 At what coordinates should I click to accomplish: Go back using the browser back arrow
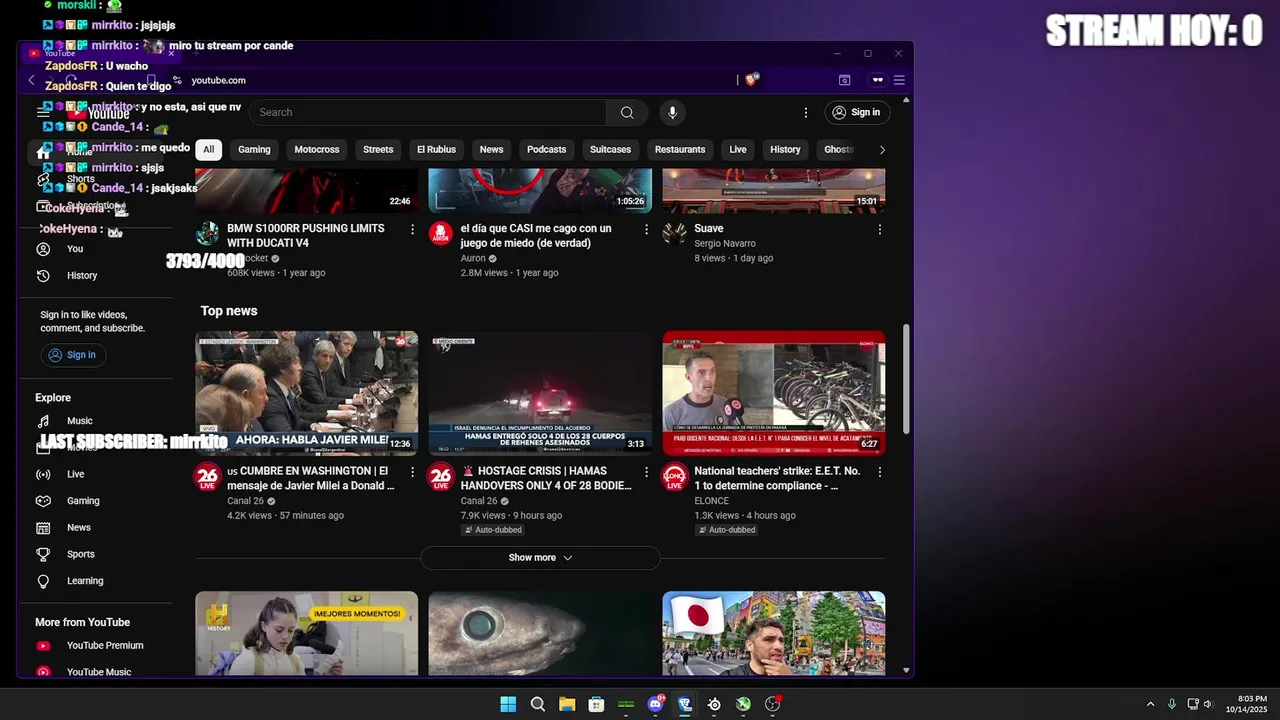pos(31,80)
